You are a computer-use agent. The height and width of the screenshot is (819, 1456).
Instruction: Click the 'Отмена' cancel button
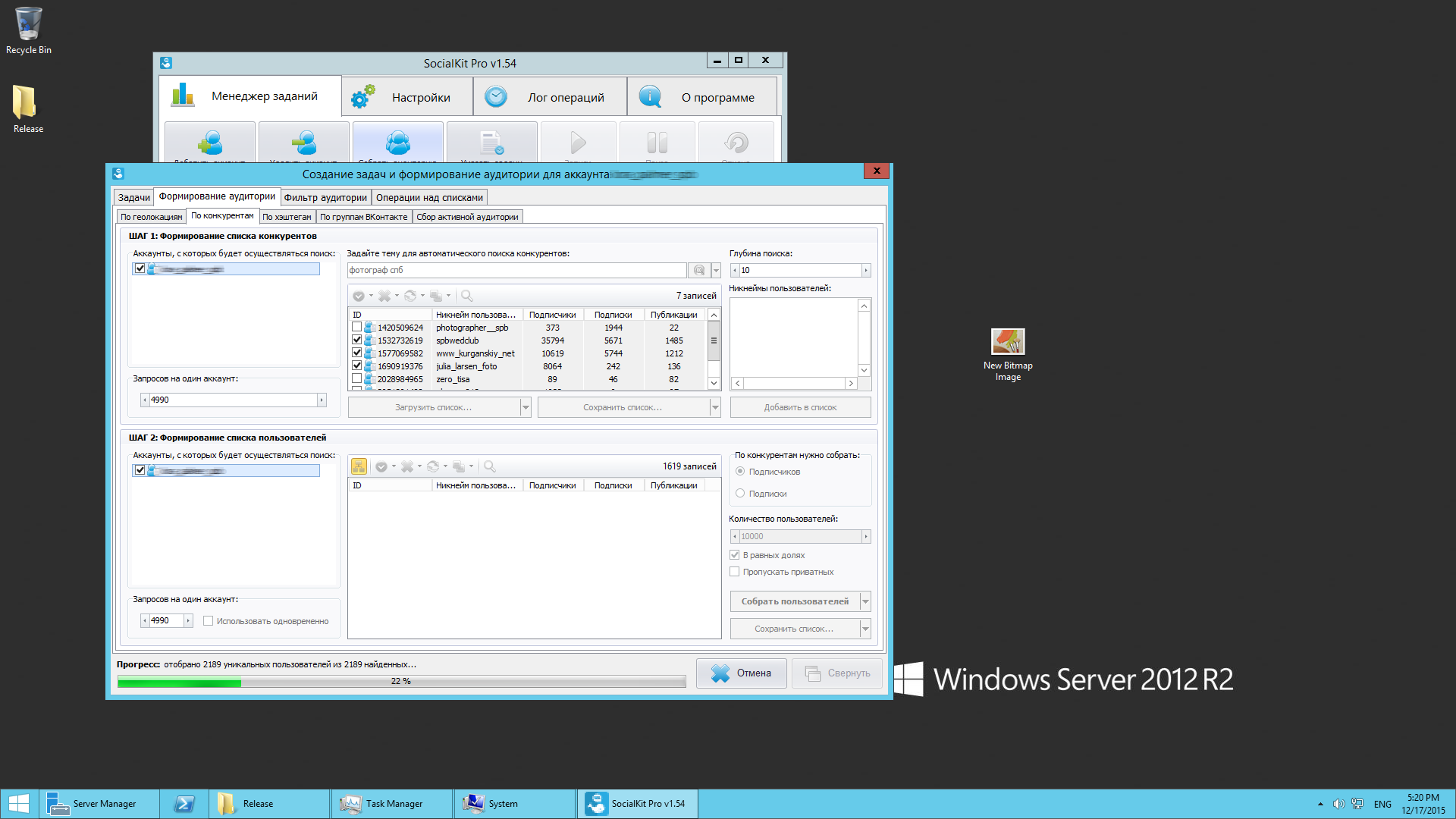[x=742, y=673]
